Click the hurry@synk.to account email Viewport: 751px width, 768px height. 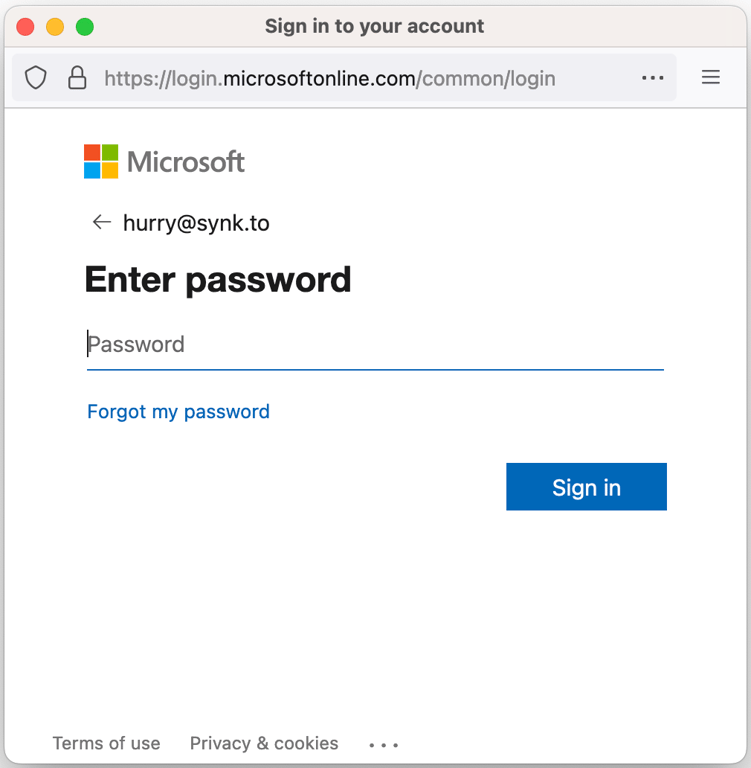(196, 223)
